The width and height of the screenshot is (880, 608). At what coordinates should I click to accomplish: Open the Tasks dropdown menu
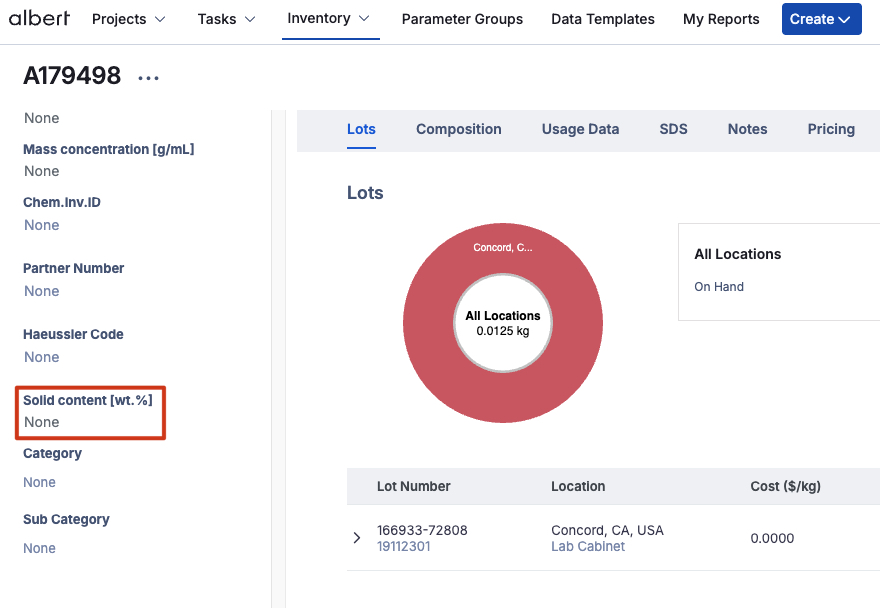click(x=226, y=19)
